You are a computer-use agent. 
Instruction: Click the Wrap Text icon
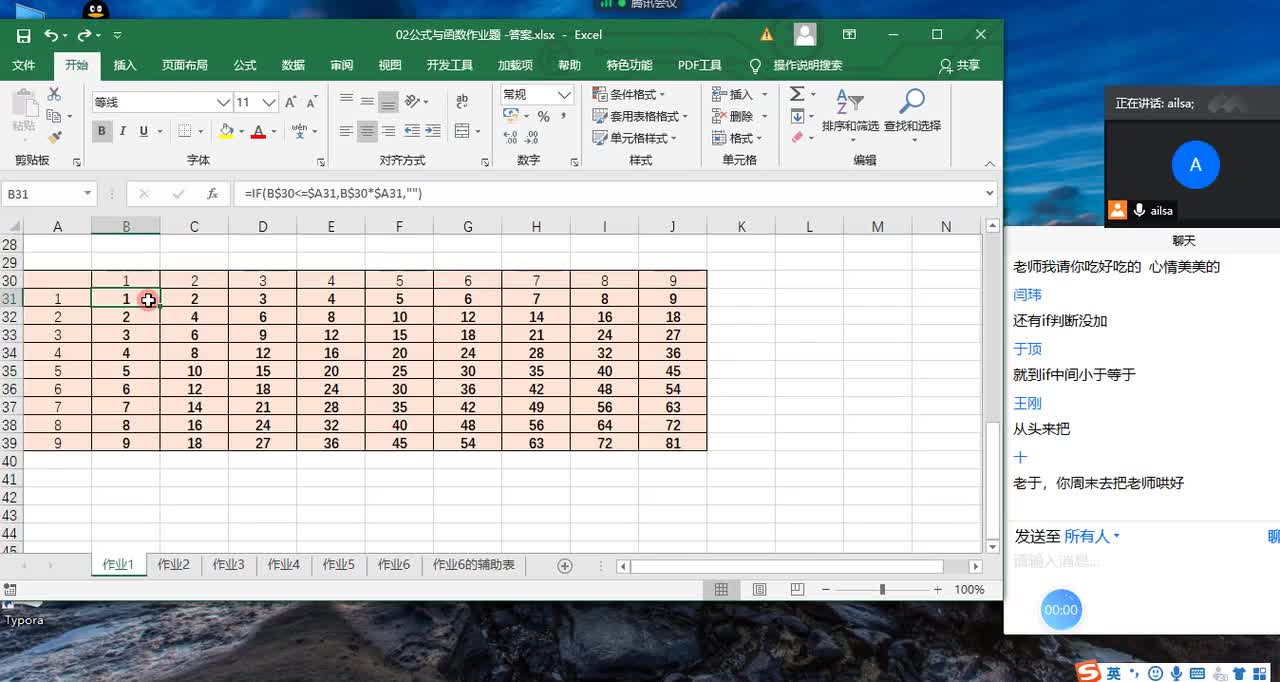pos(462,101)
